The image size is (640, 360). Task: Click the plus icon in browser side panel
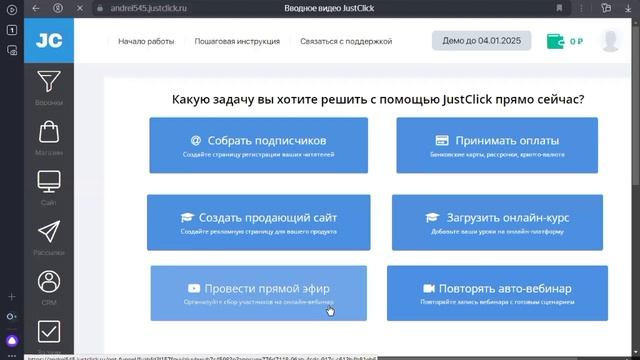12,297
